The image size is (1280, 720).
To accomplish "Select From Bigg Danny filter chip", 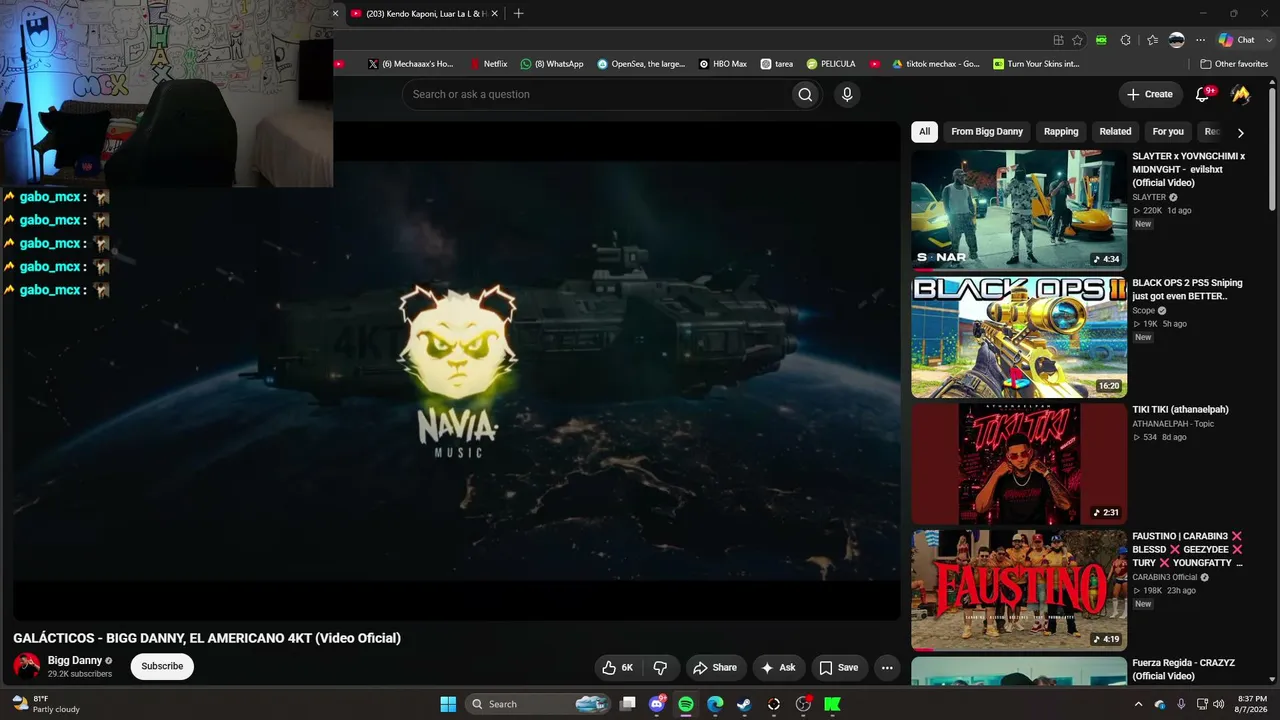I will (987, 131).
